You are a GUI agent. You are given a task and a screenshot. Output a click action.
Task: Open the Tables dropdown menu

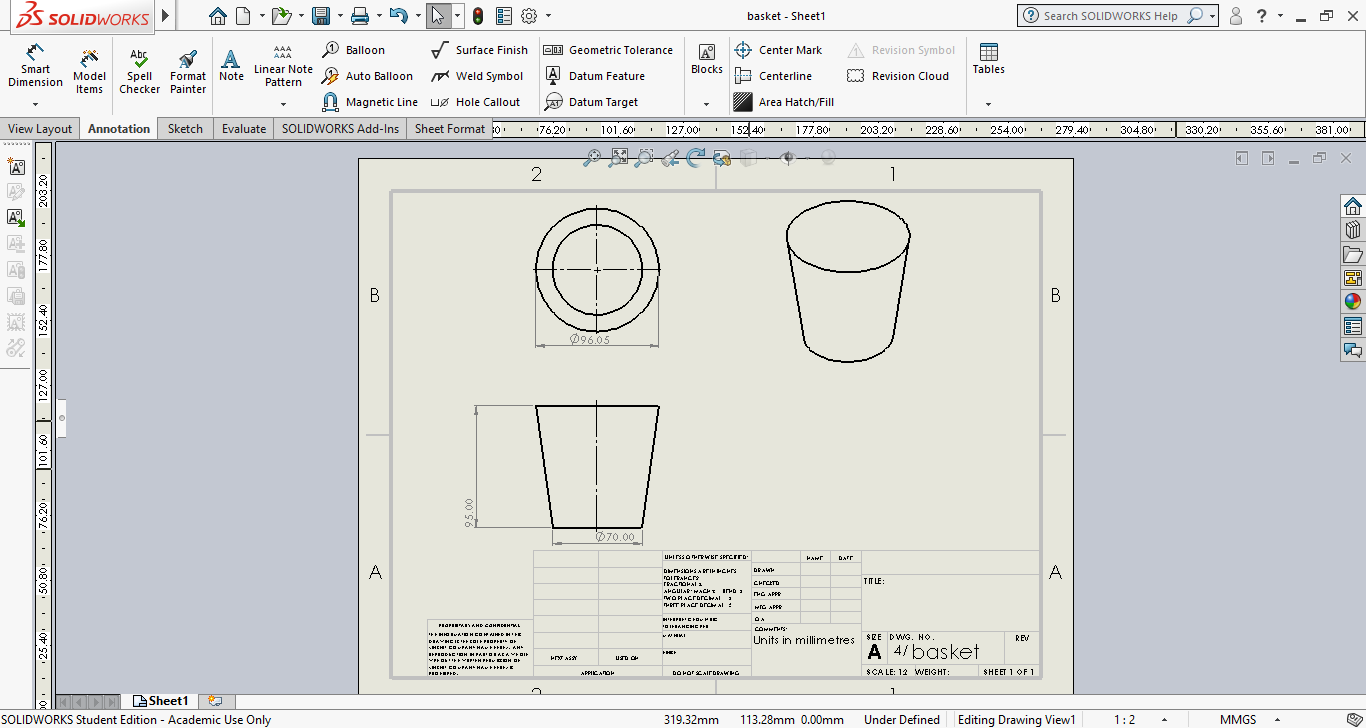(988, 104)
